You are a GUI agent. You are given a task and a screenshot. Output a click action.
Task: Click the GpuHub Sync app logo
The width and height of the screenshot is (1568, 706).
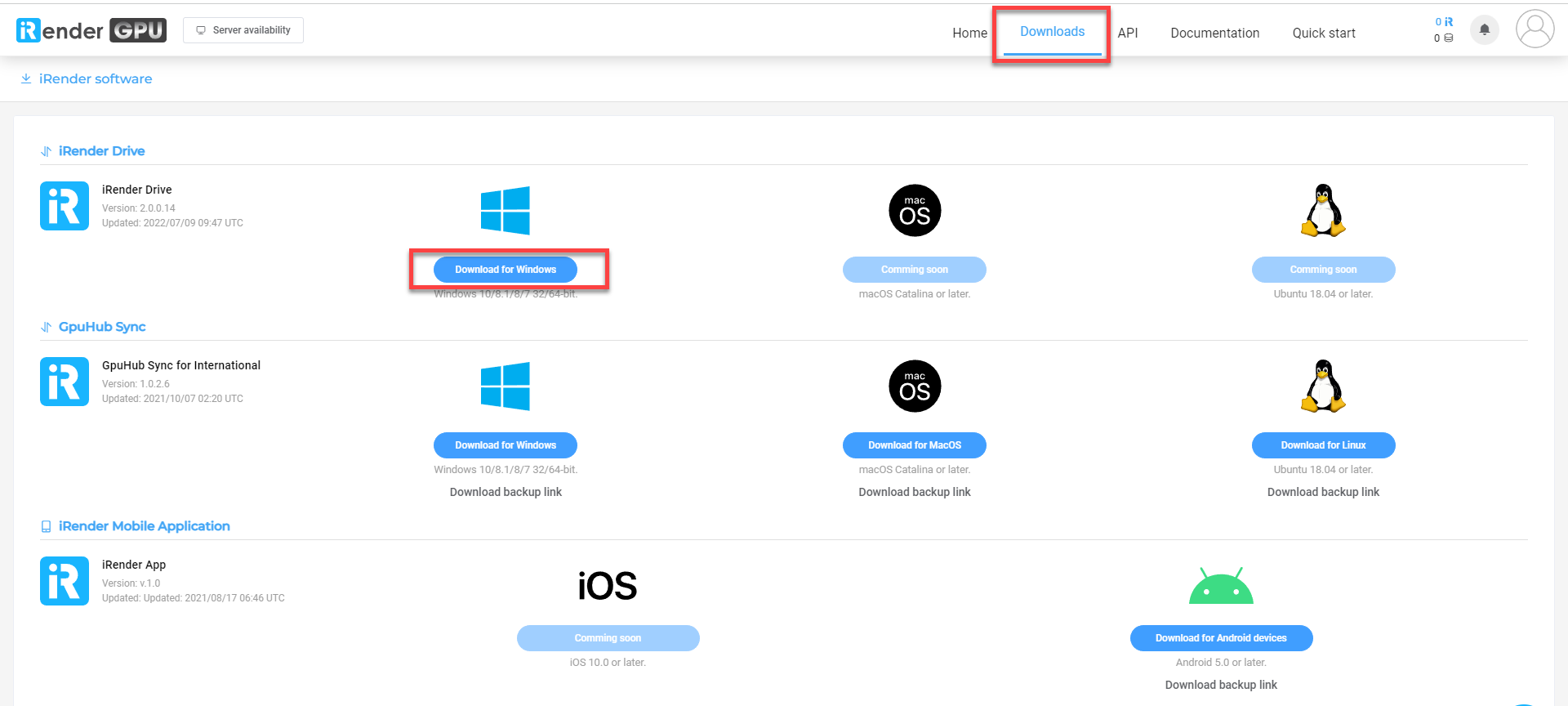[65, 382]
